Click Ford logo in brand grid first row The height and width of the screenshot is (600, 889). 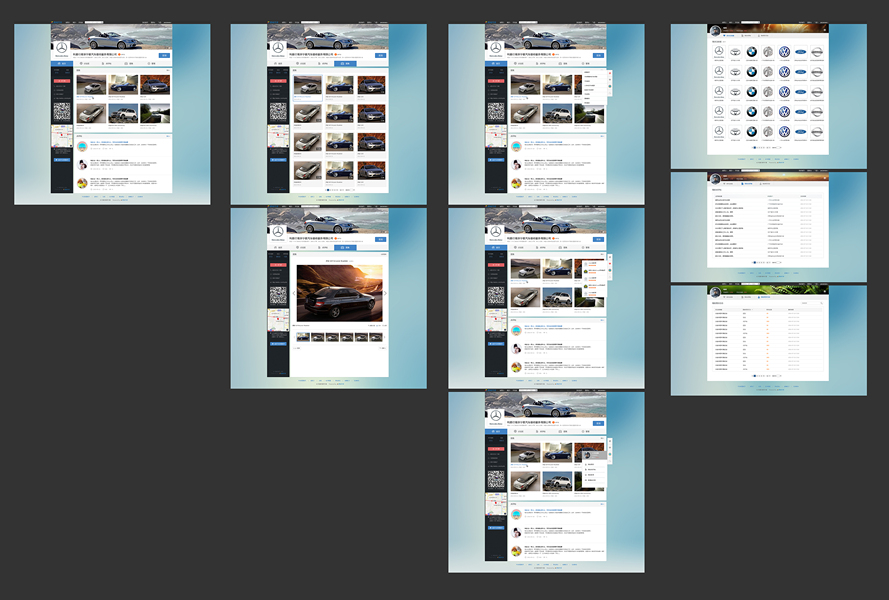(x=800, y=52)
